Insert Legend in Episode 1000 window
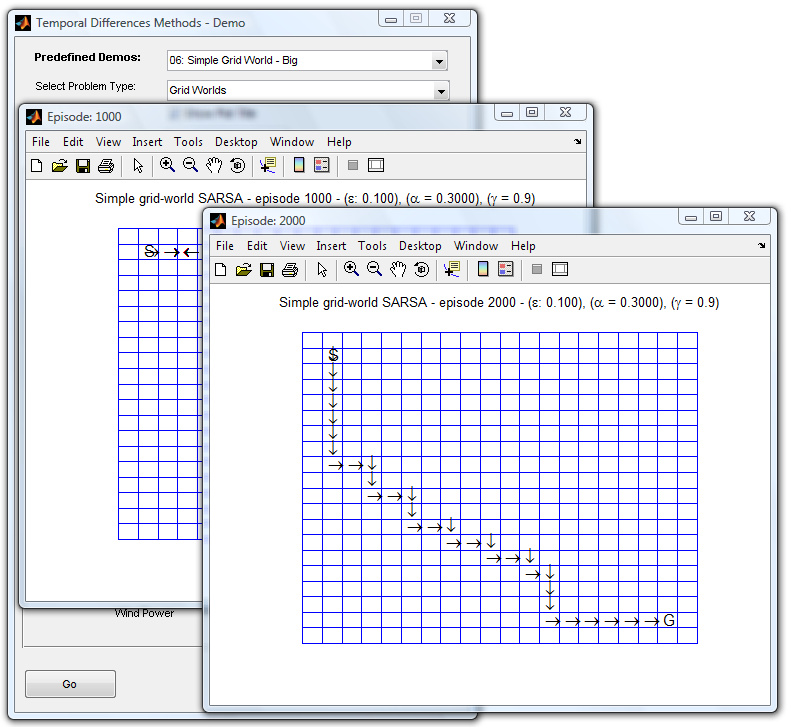 (322, 165)
